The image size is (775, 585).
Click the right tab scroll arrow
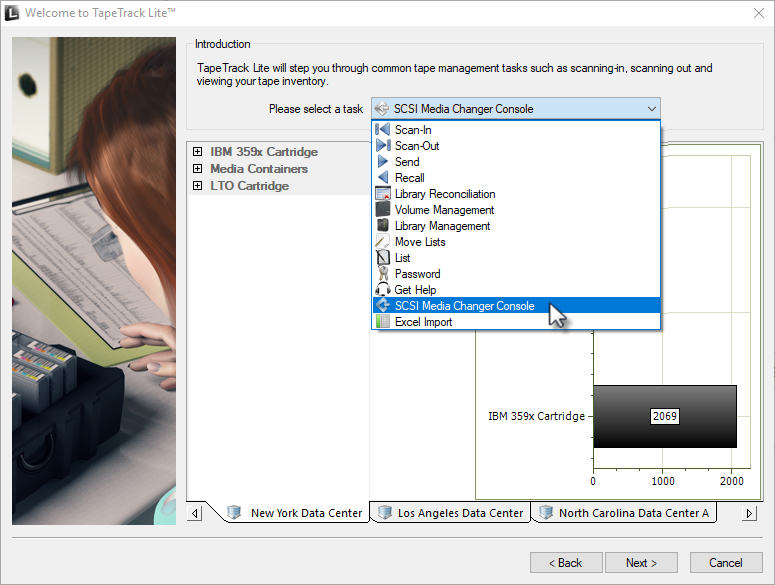749,513
